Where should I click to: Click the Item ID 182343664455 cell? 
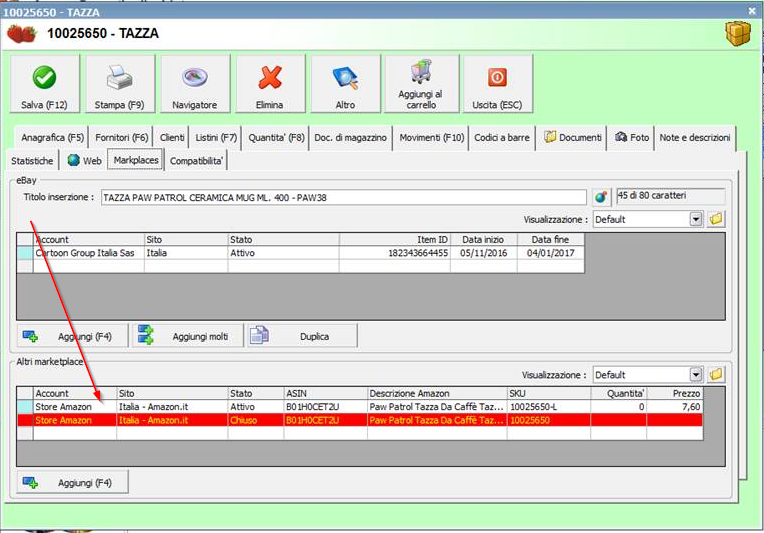pyautogui.click(x=395, y=253)
